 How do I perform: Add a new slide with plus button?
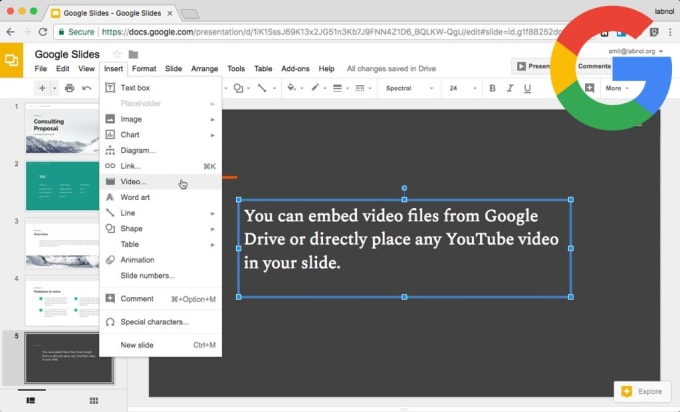42,88
